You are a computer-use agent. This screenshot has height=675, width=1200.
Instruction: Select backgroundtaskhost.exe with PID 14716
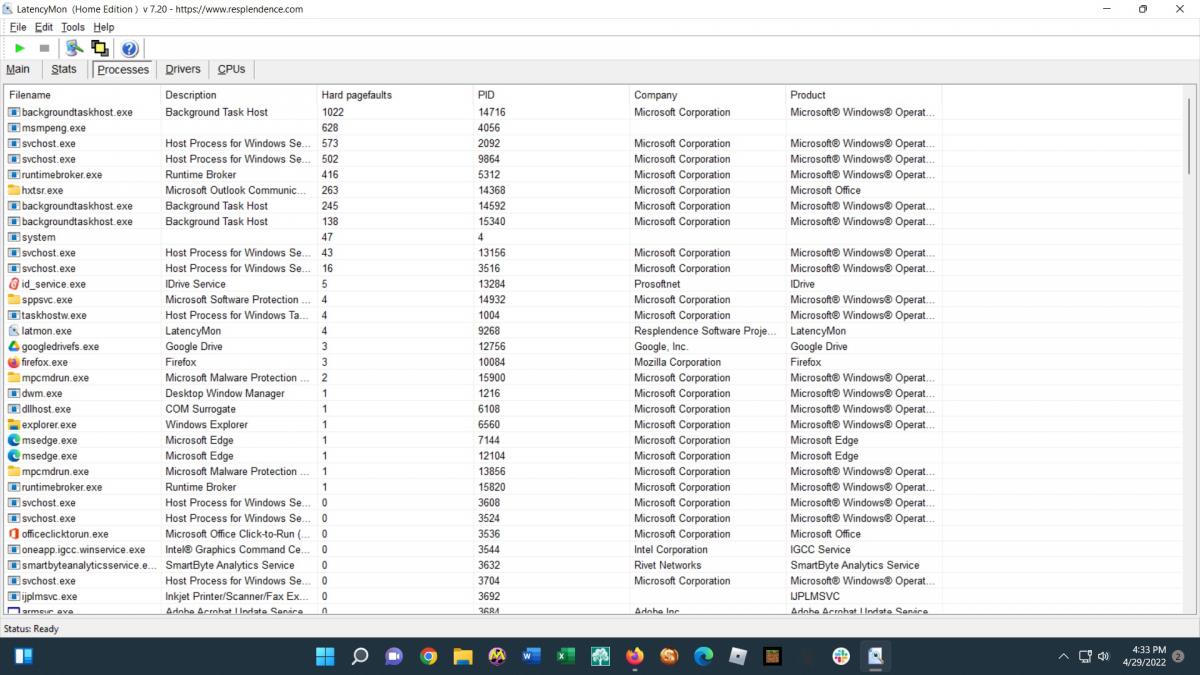coord(77,112)
